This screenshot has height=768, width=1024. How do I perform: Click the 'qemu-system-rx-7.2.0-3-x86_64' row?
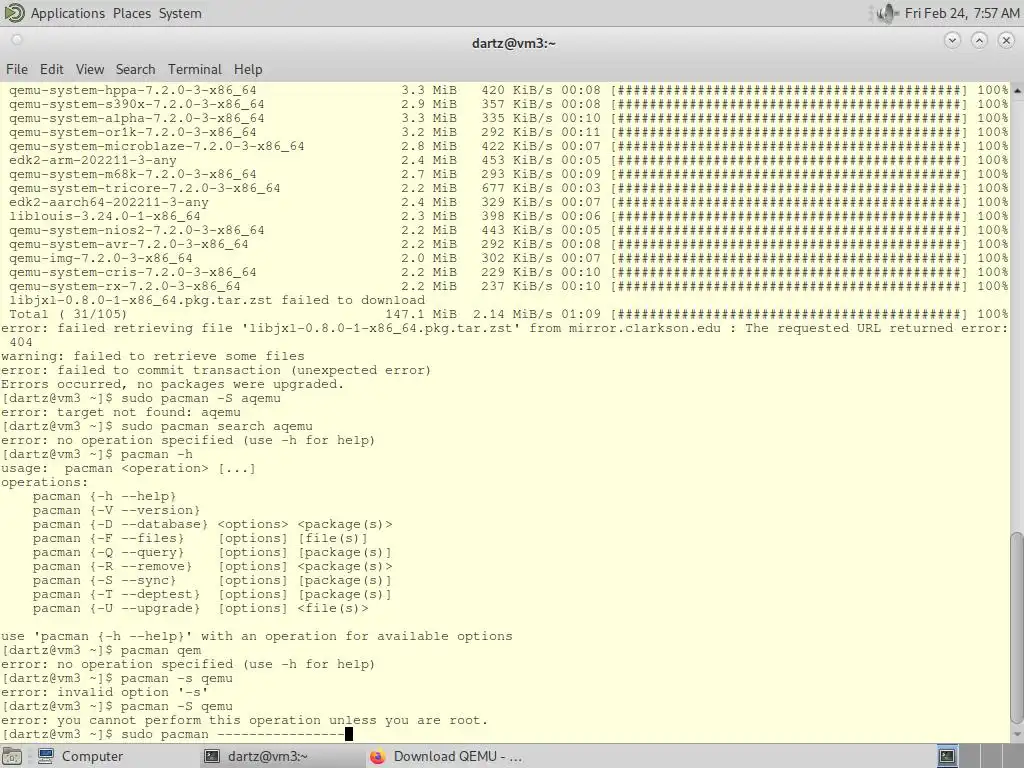508,286
